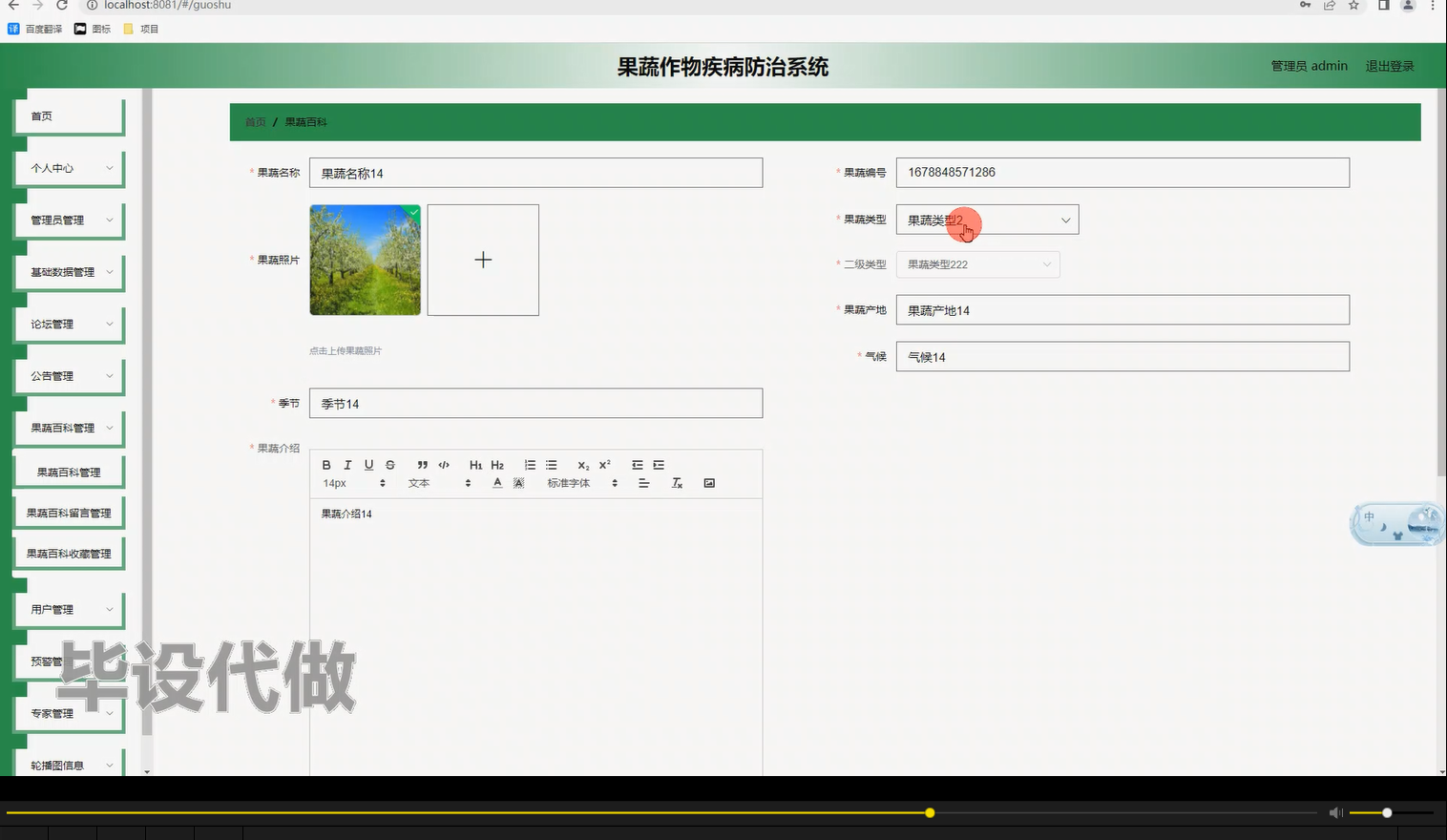
Task: Insert an ordered list in the editor
Action: pos(530,465)
